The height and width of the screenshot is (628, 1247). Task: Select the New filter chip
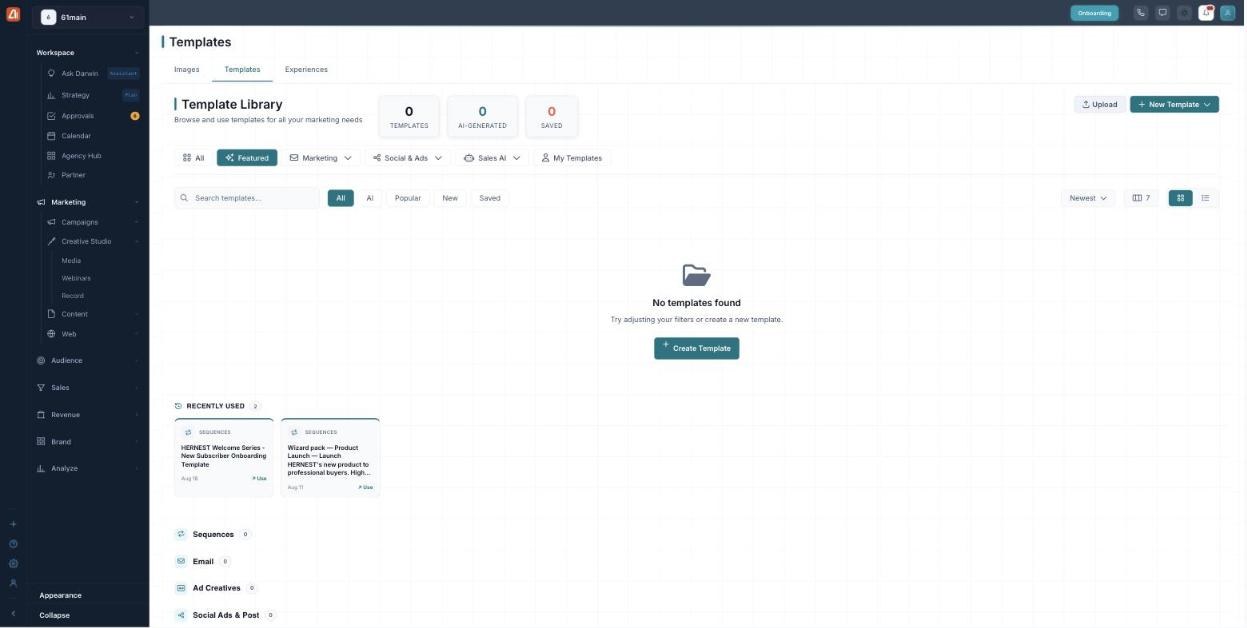[450, 198]
